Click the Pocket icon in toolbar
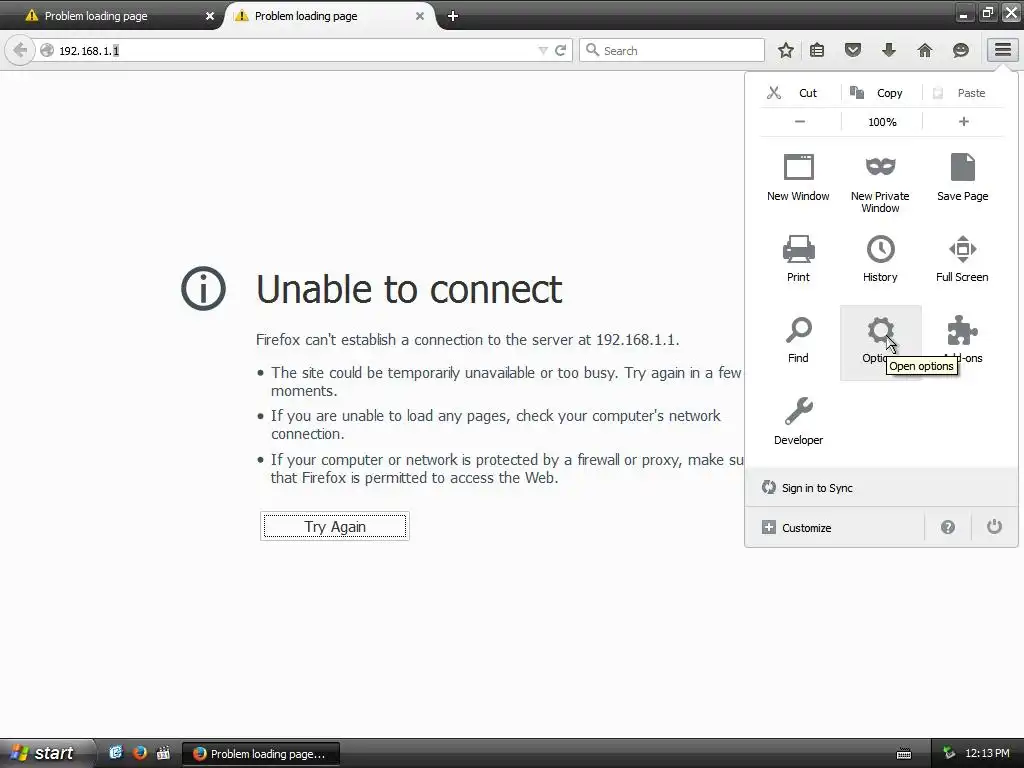Image resolution: width=1024 pixels, height=768 pixels. coord(853,50)
